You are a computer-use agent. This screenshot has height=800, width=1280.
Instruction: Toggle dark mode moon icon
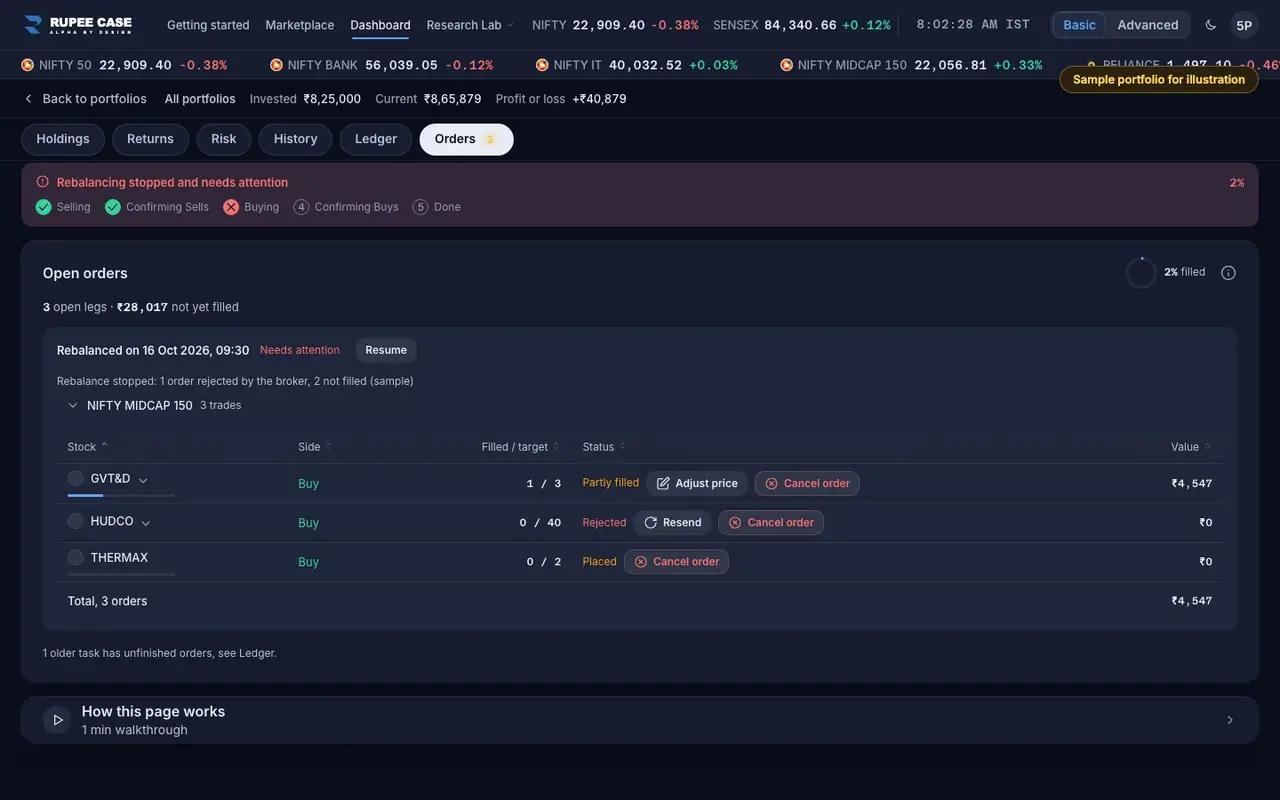coord(1211,25)
